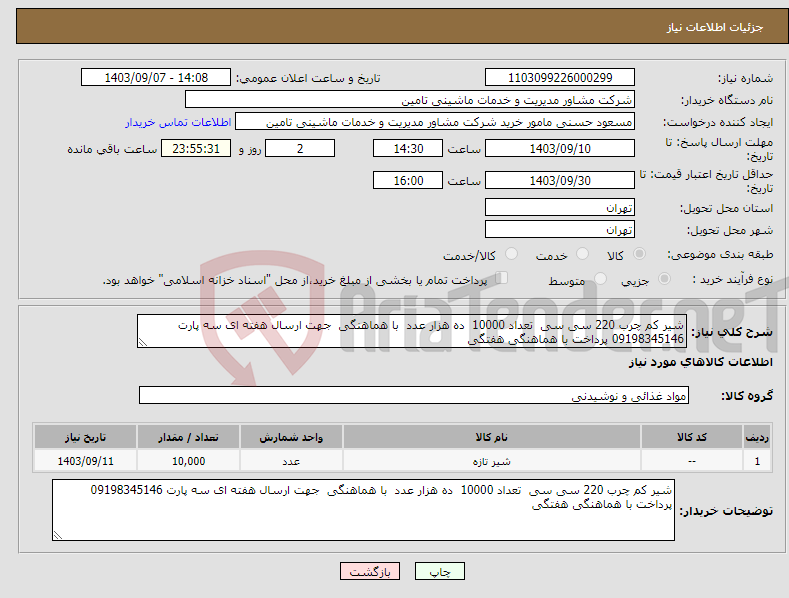This screenshot has width=789, height=598.
Task: Click the نام کالا column header
Action: coord(492,437)
